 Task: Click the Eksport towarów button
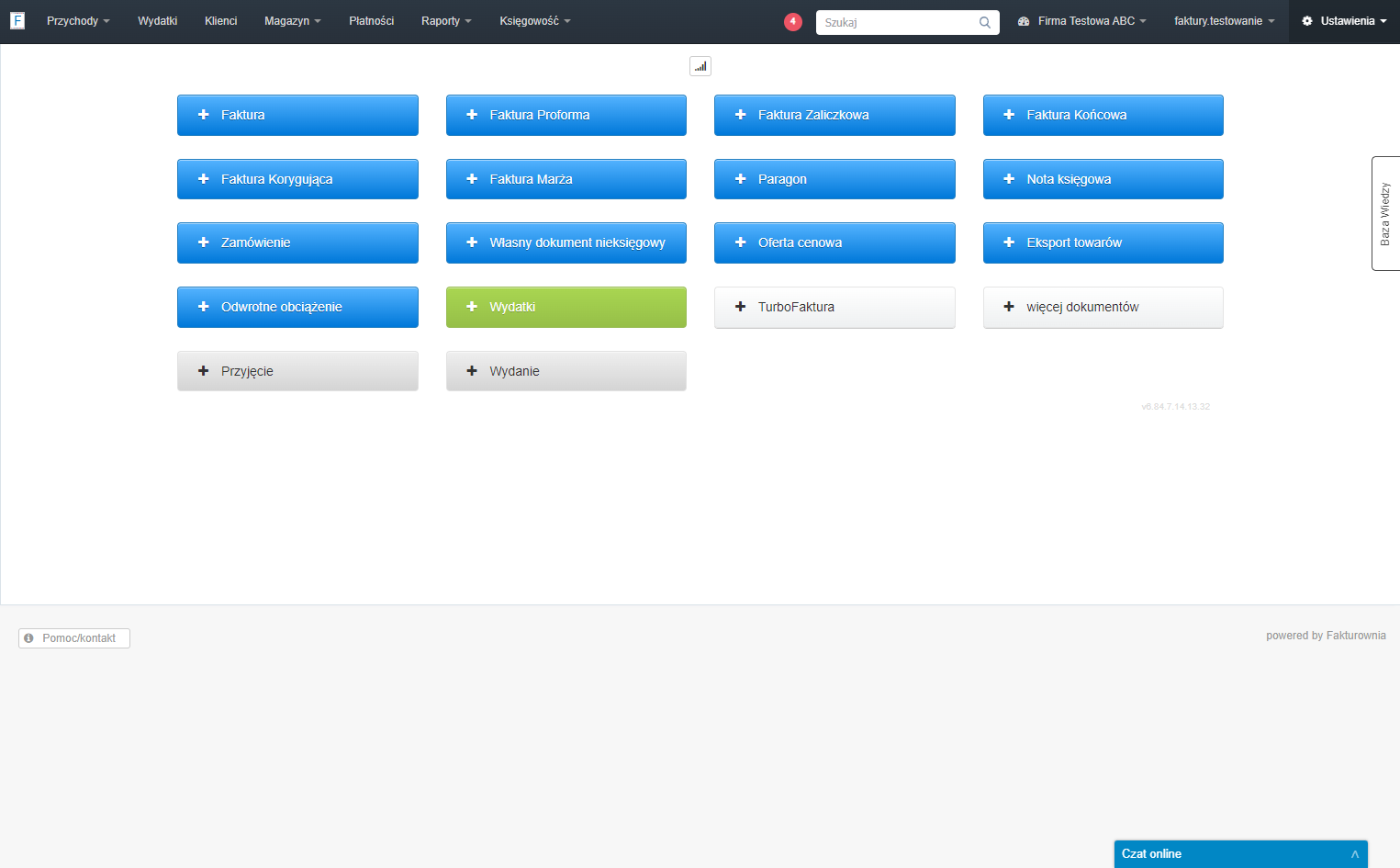[x=1103, y=242]
